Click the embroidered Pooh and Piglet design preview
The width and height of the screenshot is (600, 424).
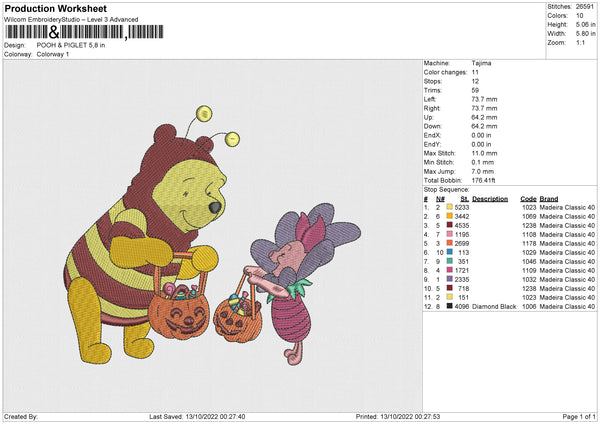(212, 235)
